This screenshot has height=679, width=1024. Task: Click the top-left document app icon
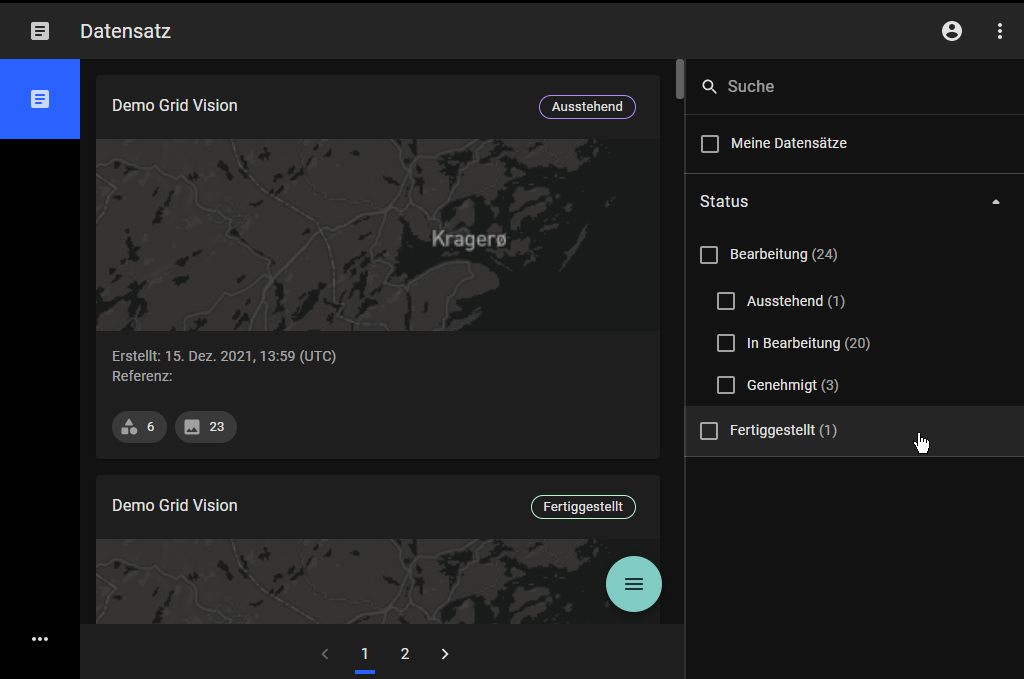(x=40, y=31)
